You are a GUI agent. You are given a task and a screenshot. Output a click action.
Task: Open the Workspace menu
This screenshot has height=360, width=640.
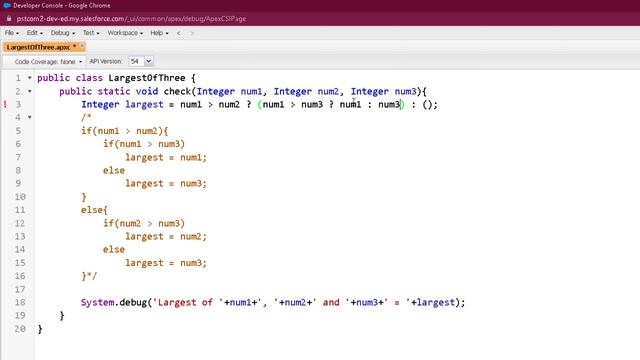pyautogui.click(x=125, y=33)
